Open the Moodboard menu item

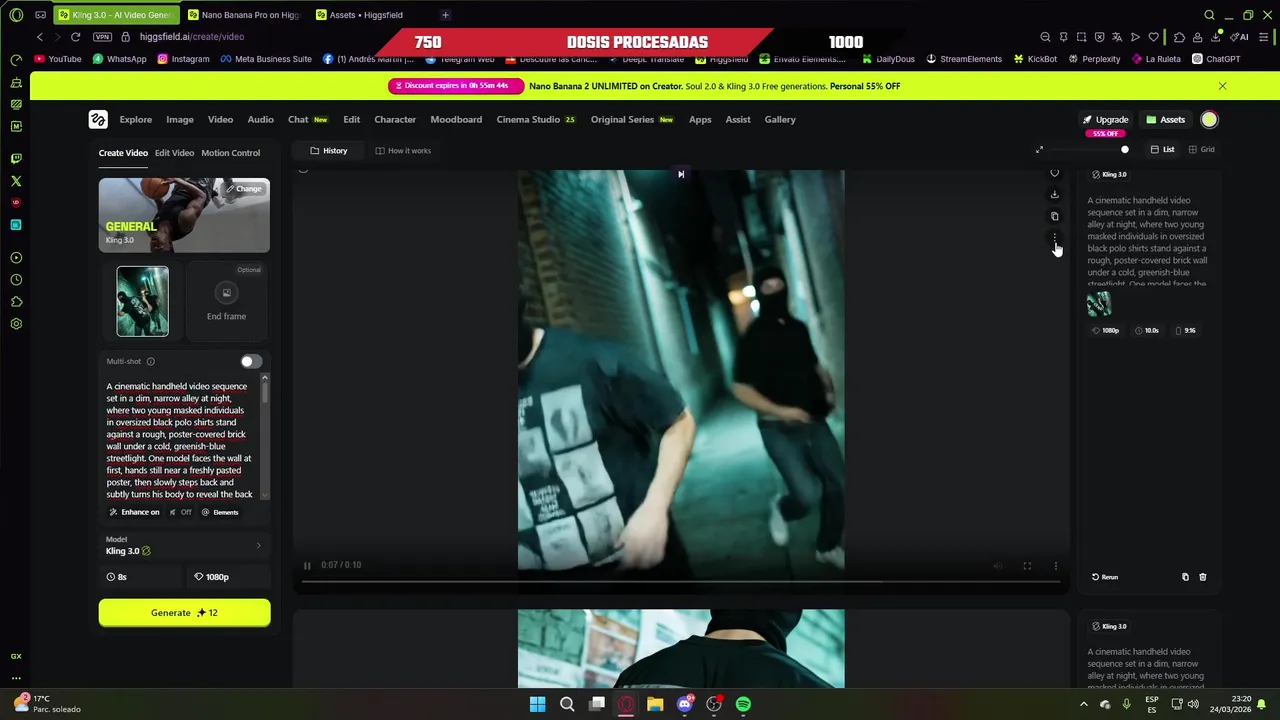(456, 120)
